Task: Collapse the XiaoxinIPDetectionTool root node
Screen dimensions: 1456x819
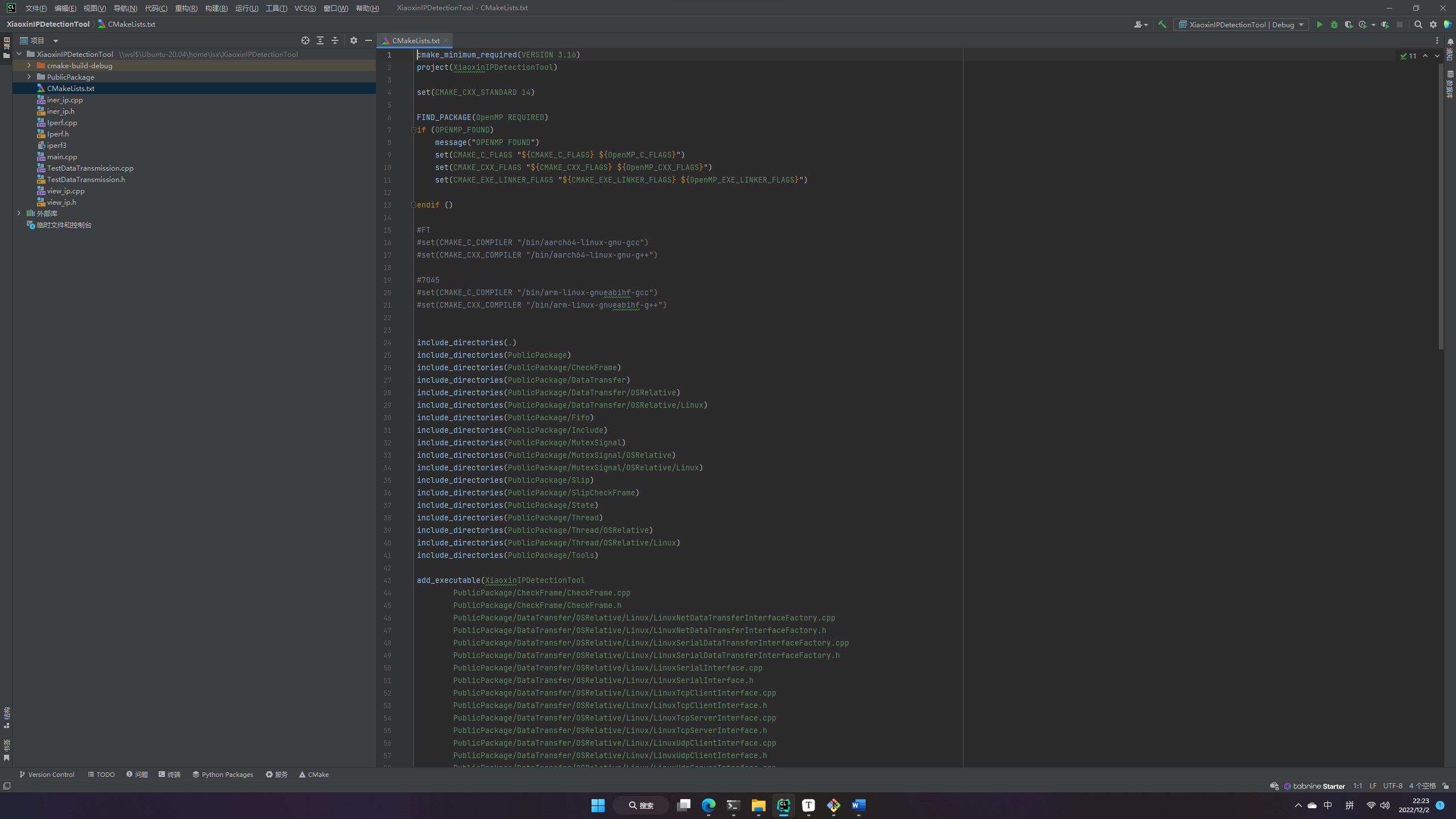Action: click(x=19, y=54)
